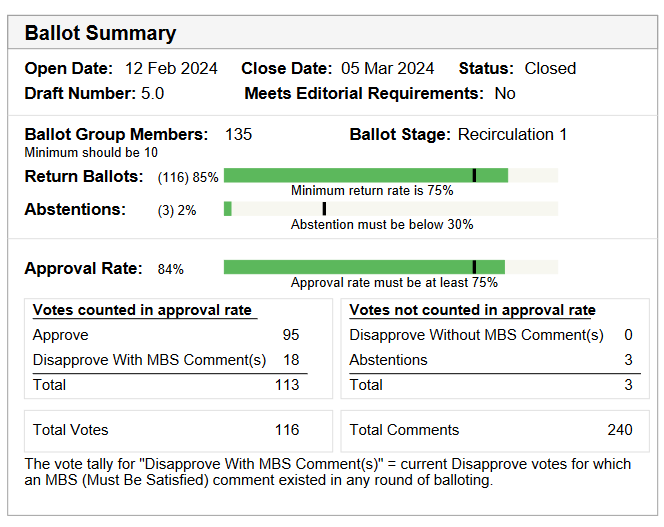664x527 pixels.
Task: Click the Approval Rate progress bar
Action: (390, 267)
